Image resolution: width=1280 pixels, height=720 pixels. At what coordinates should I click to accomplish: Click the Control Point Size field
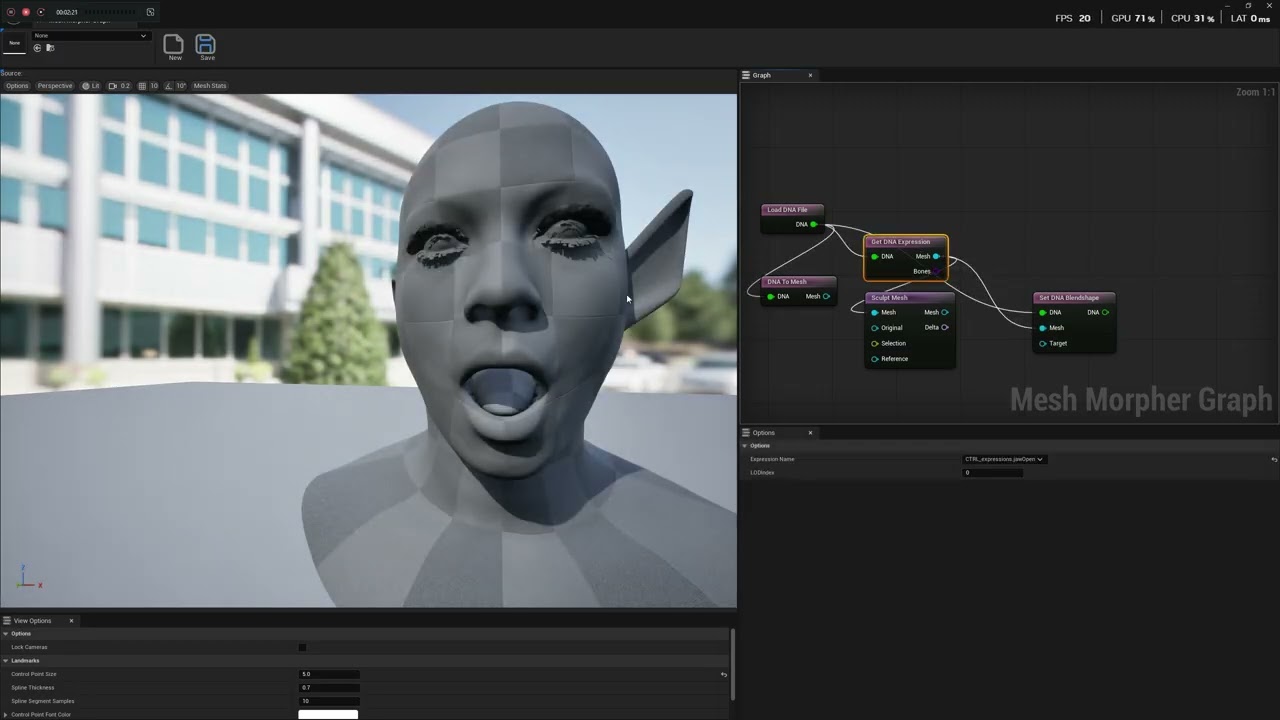coord(329,674)
